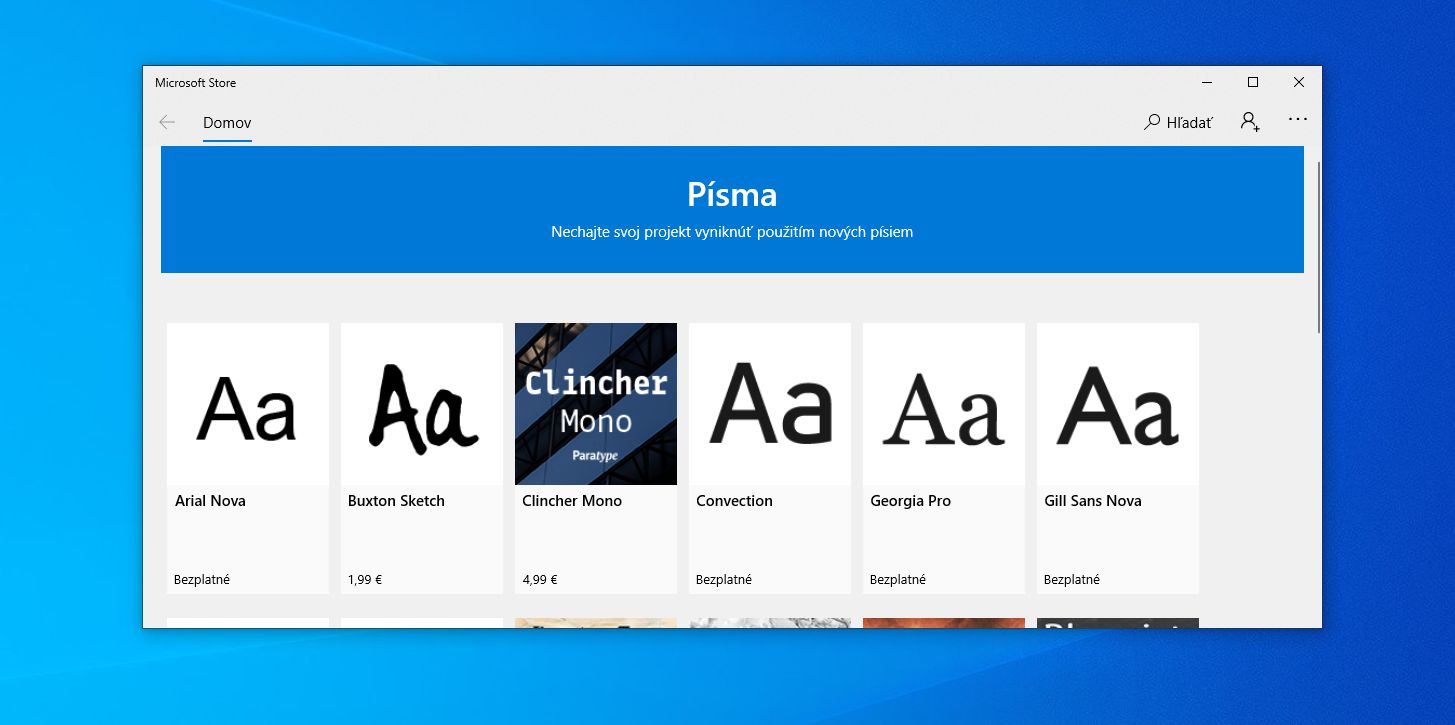
Task: Switch to the Domov tab
Action: pos(227,123)
